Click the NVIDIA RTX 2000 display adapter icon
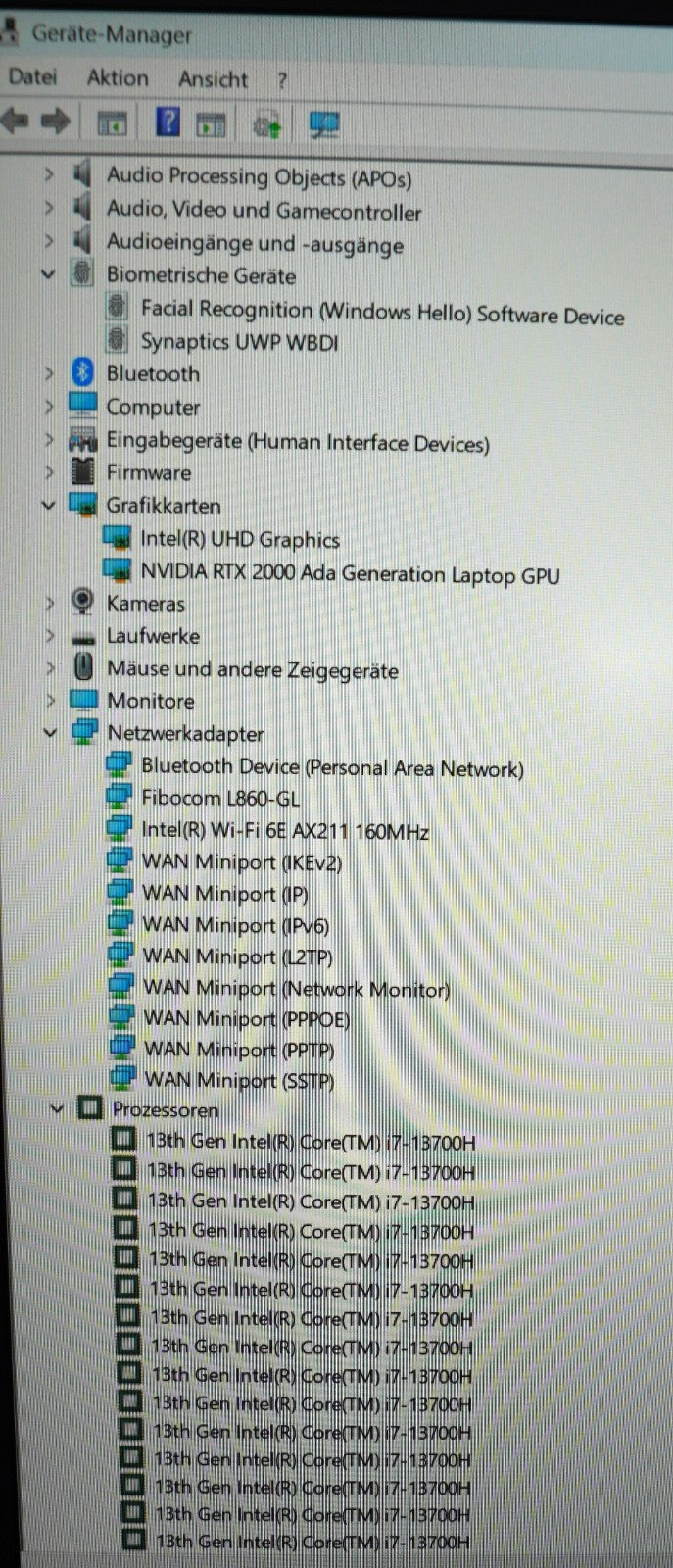This screenshot has width=673, height=1568. 118,570
